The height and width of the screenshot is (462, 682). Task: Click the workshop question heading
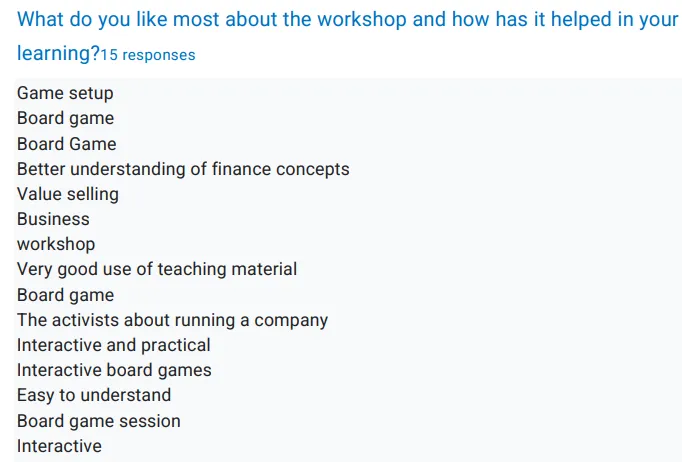[x=348, y=36]
